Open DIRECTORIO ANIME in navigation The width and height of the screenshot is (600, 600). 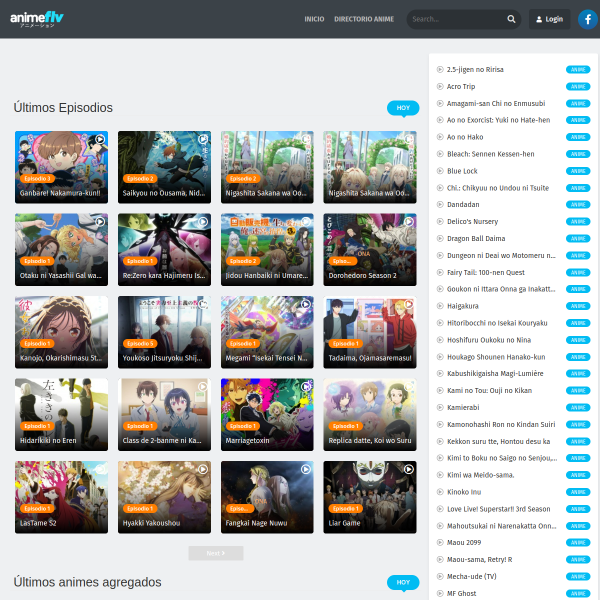pyautogui.click(x=364, y=19)
